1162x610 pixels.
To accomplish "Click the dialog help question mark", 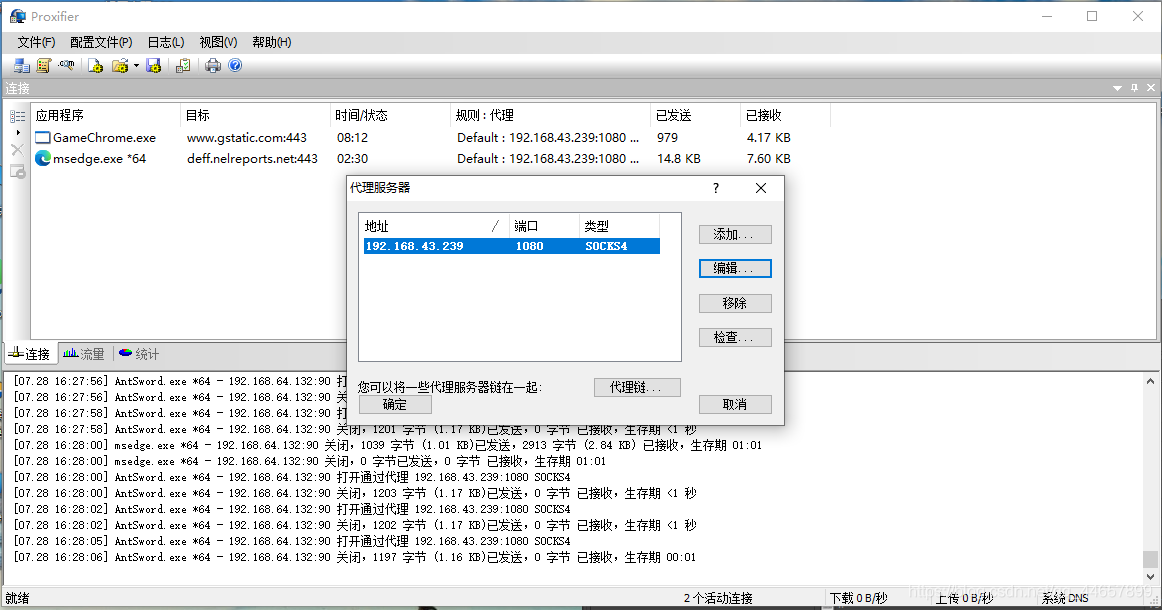I will pyautogui.click(x=716, y=188).
